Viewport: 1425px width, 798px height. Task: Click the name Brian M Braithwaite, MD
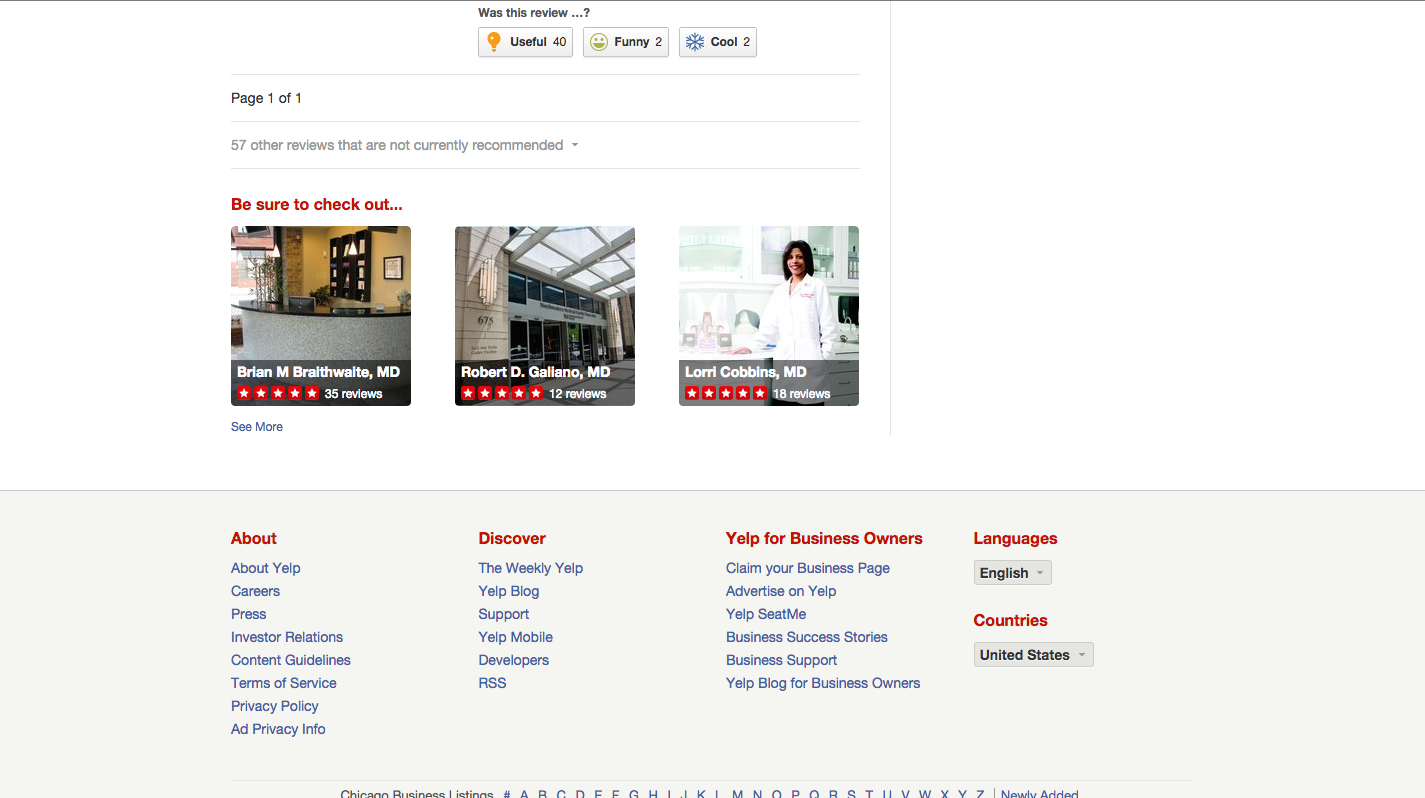[318, 372]
